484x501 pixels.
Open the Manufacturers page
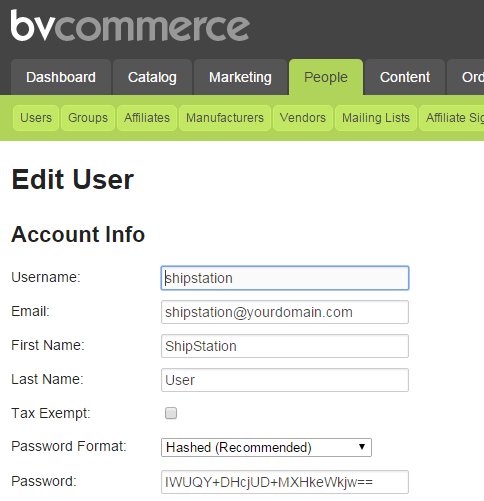225,118
